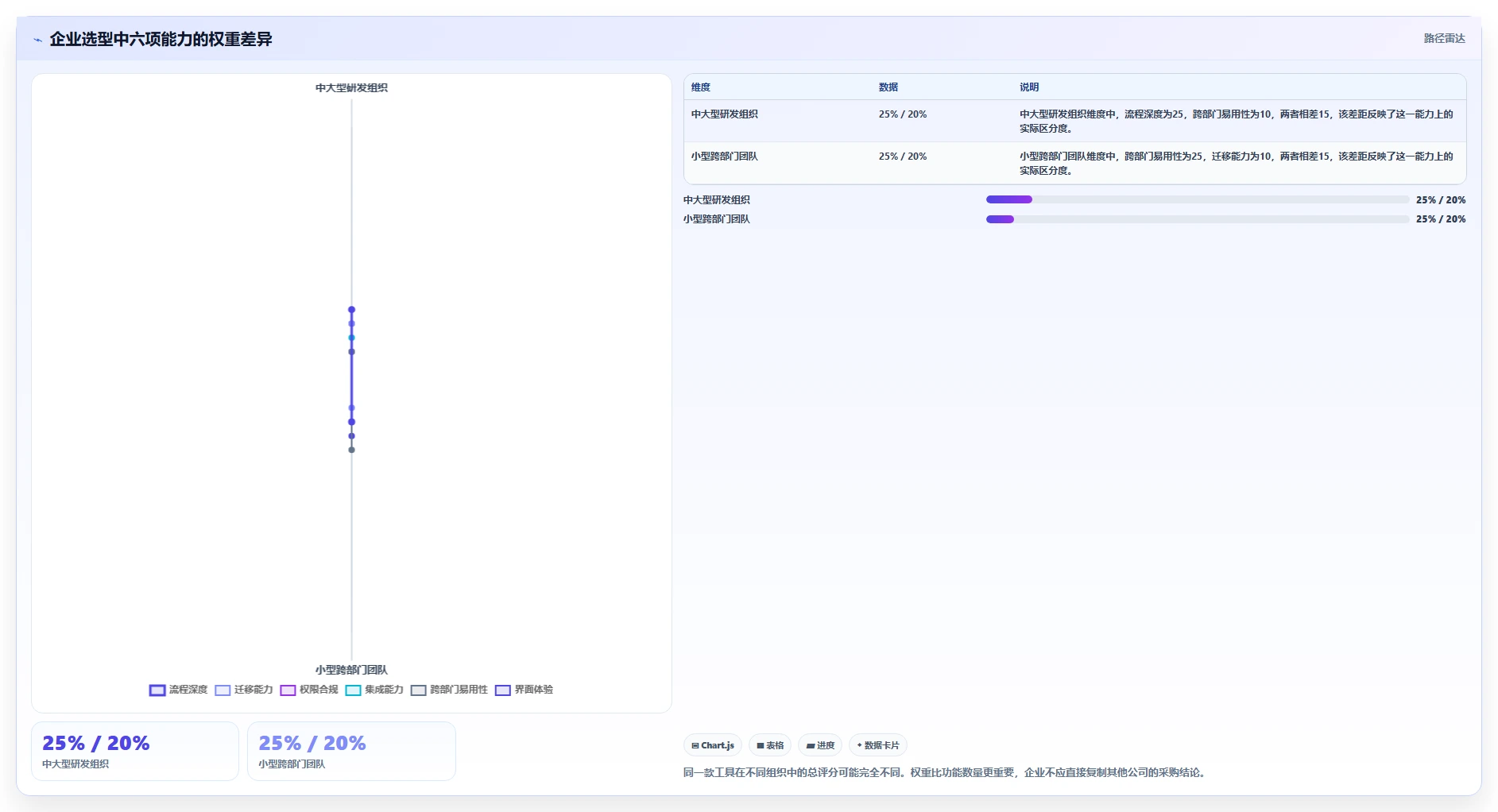Click description text of 小型跨部门团队 row
1498x812 pixels.
coord(1237,164)
